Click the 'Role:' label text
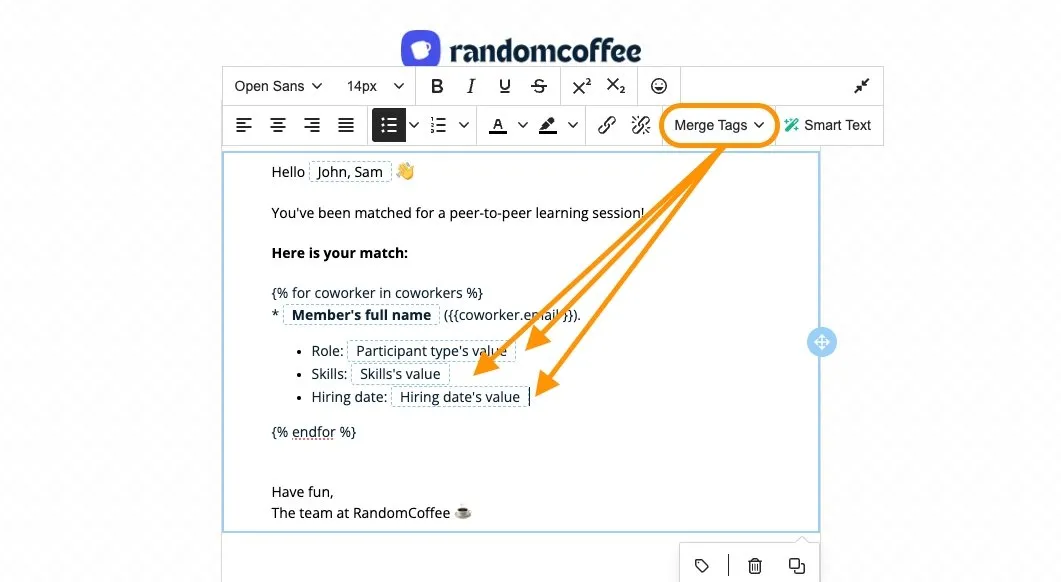This screenshot has height=582, width=1061. (x=328, y=351)
